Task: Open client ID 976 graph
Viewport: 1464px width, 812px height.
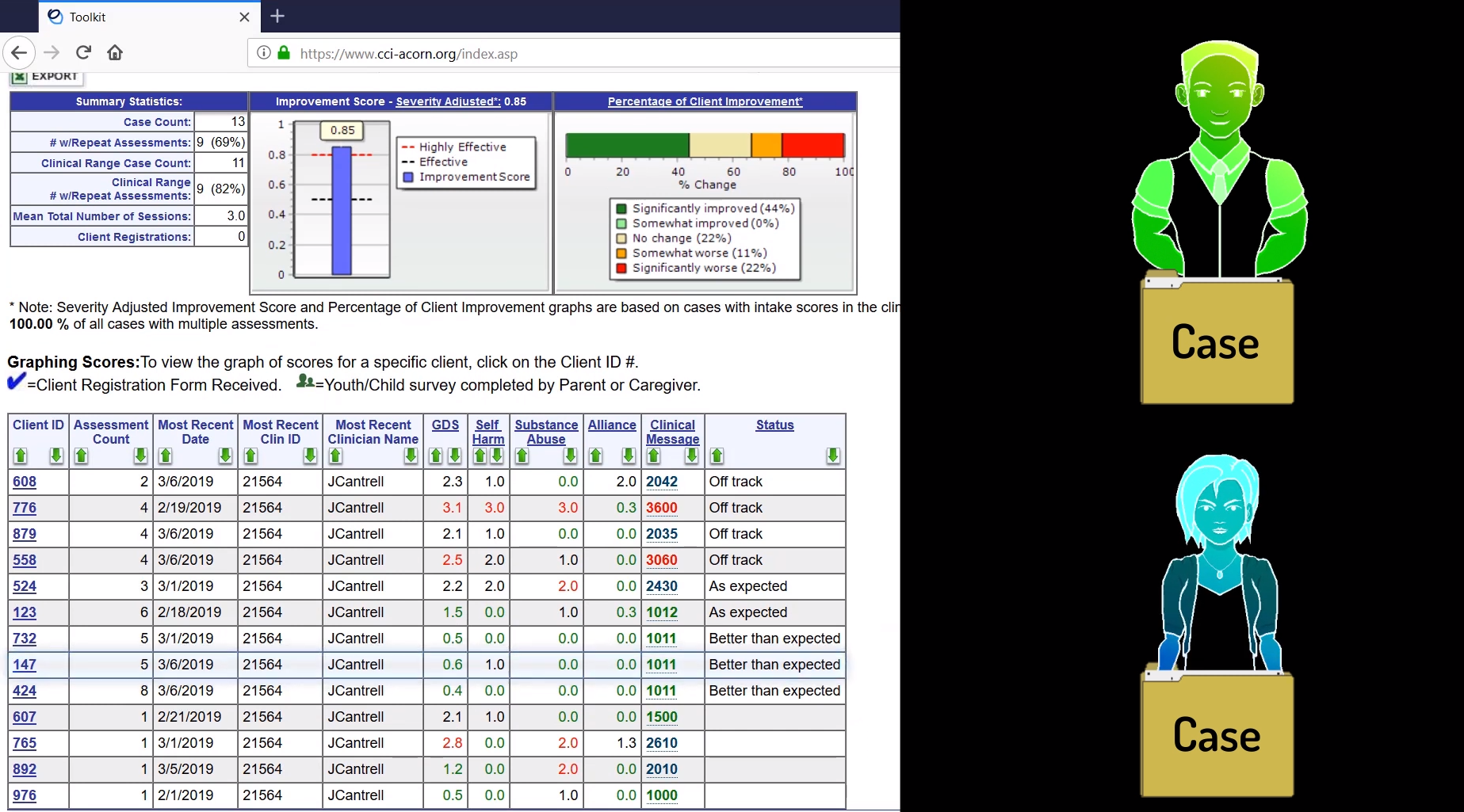Action: (25, 795)
